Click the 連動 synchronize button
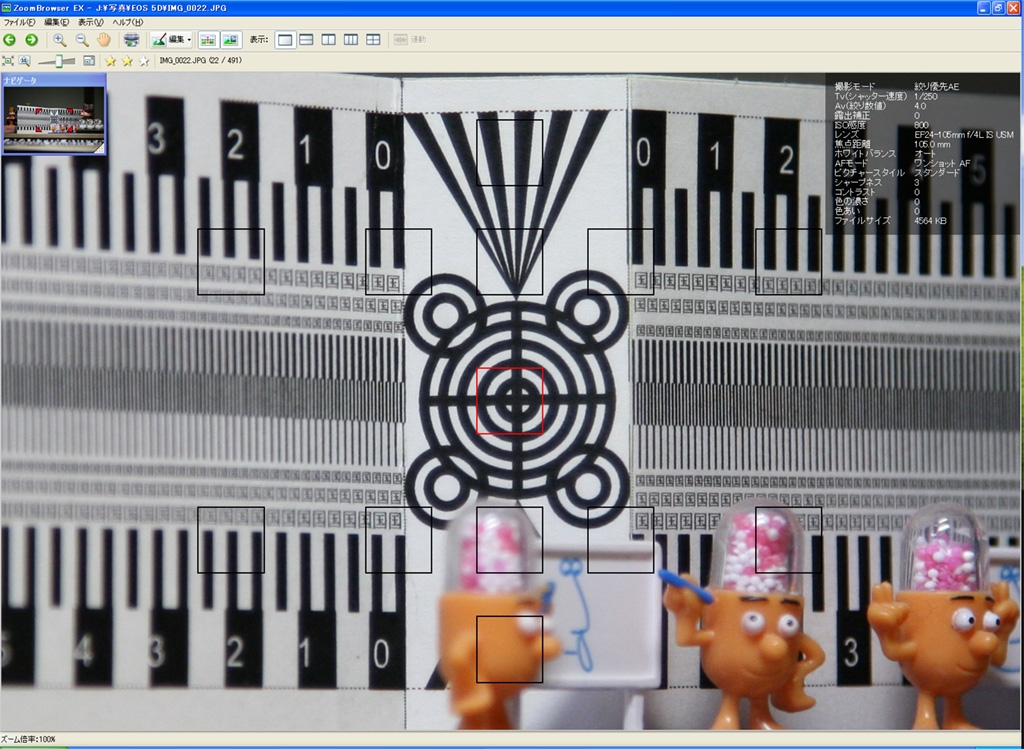The width and height of the screenshot is (1024, 749). pyautogui.click(x=410, y=40)
